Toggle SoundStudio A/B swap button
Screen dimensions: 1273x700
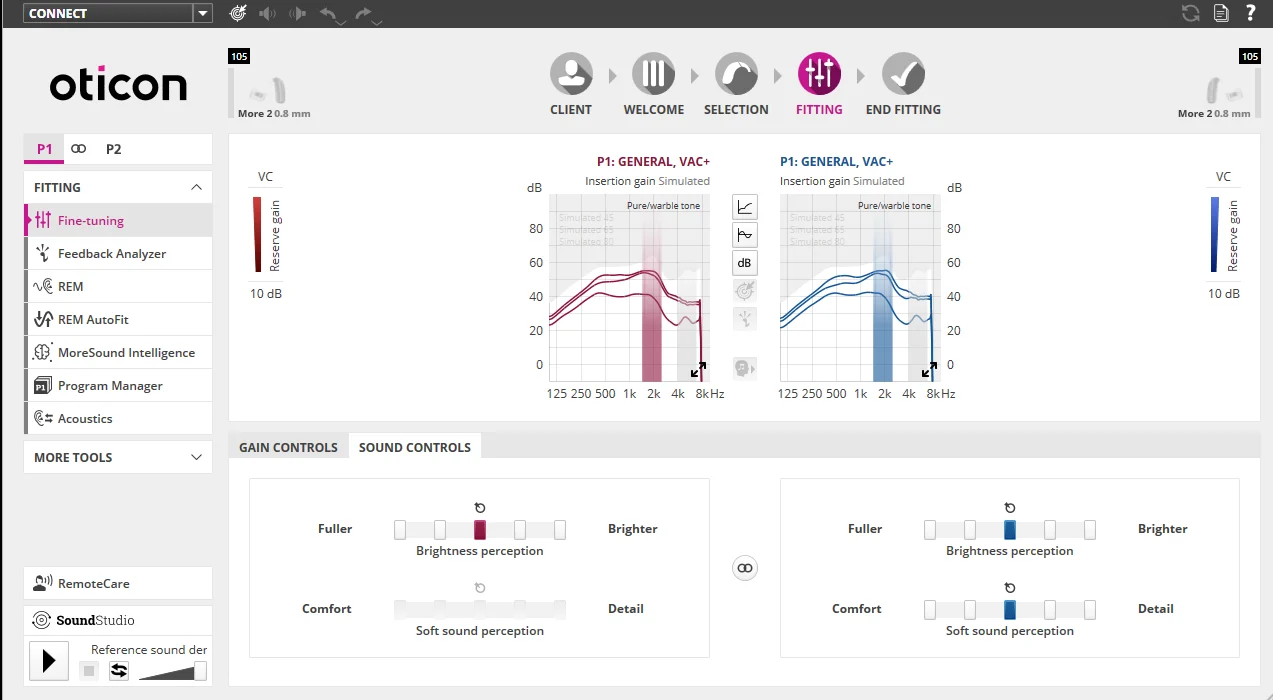point(119,671)
